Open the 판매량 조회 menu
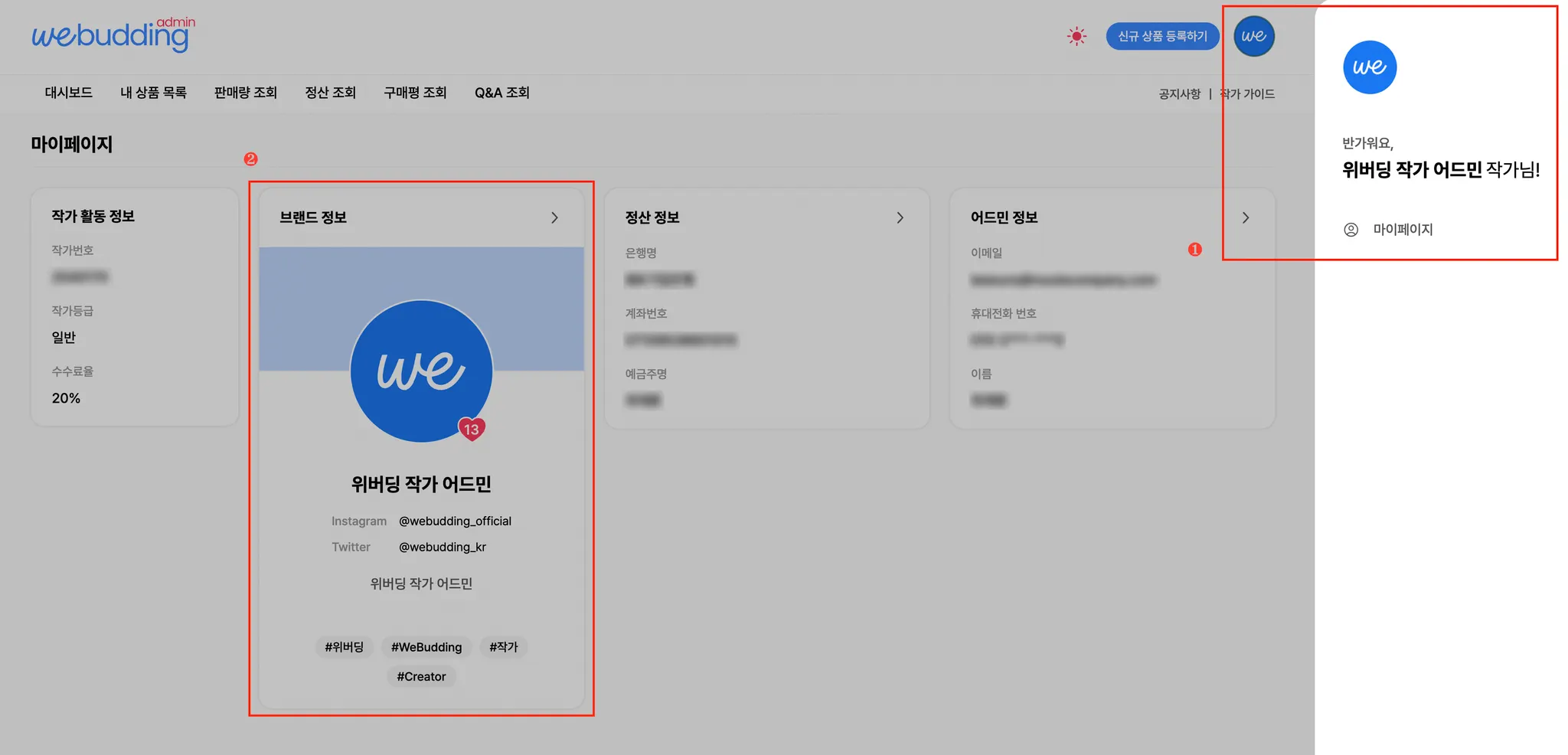Image resolution: width=1568 pixels, height=755 pixels. 246,93
